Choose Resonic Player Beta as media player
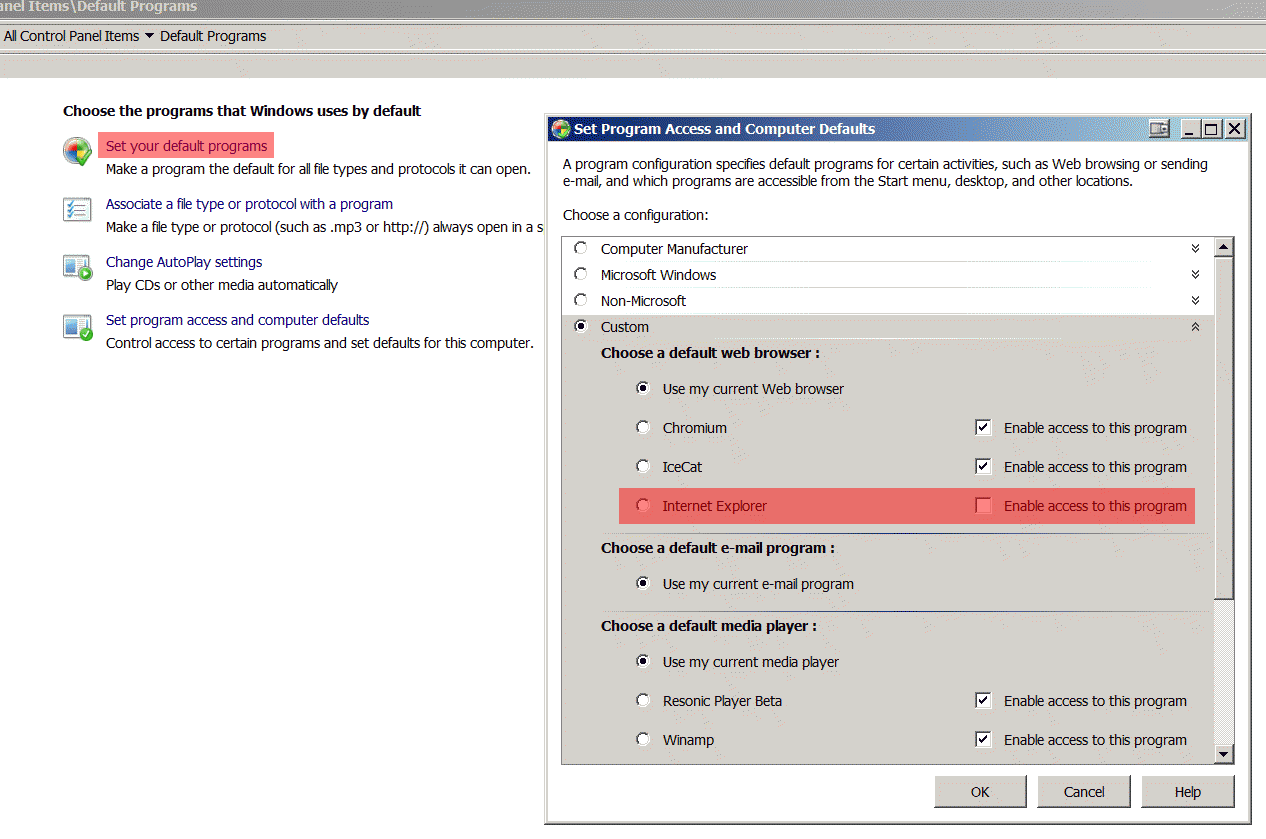 tap(643, 700)
